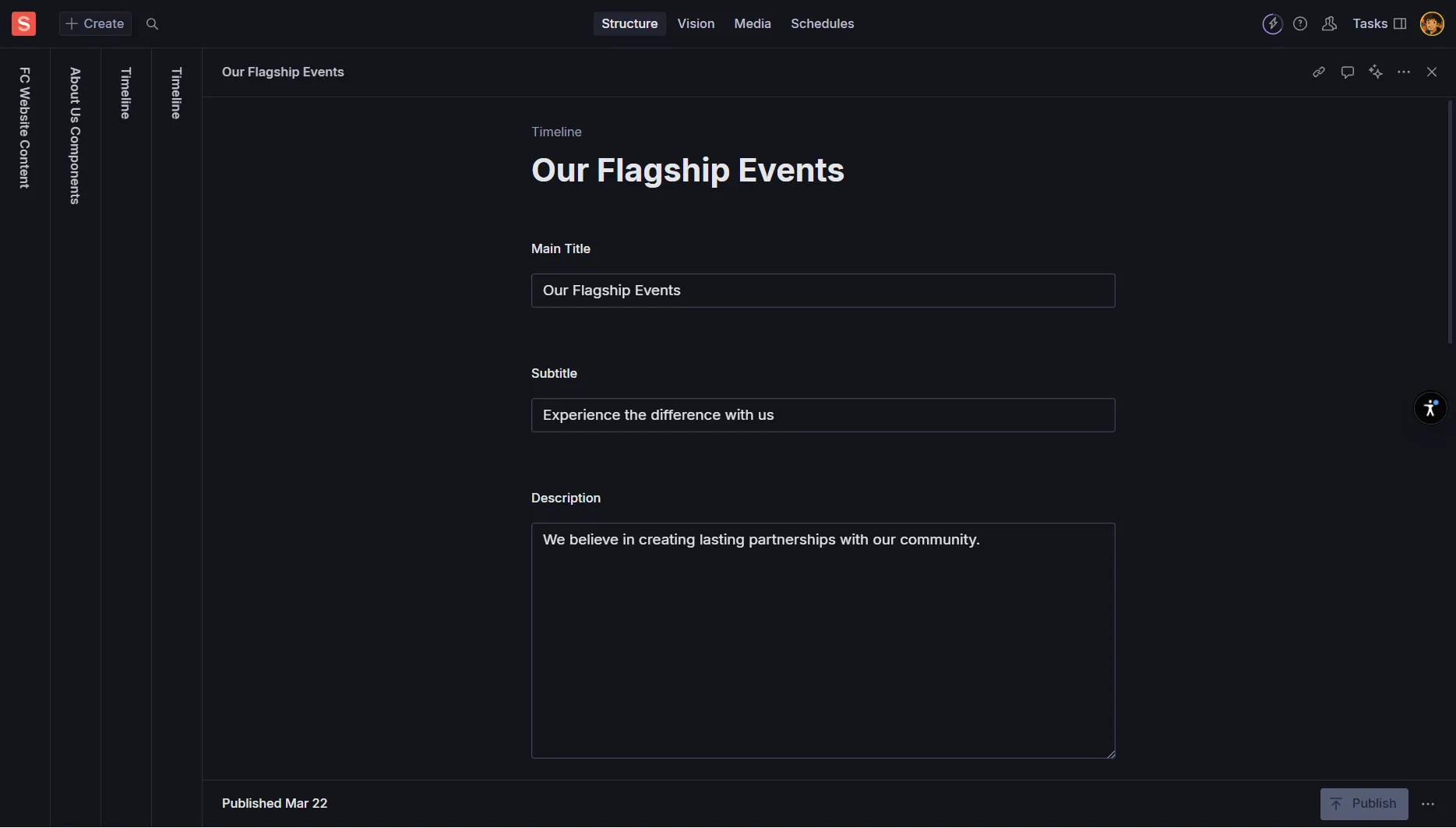Click the Publish button
1456x828 pixels.
click(1363, 804)
